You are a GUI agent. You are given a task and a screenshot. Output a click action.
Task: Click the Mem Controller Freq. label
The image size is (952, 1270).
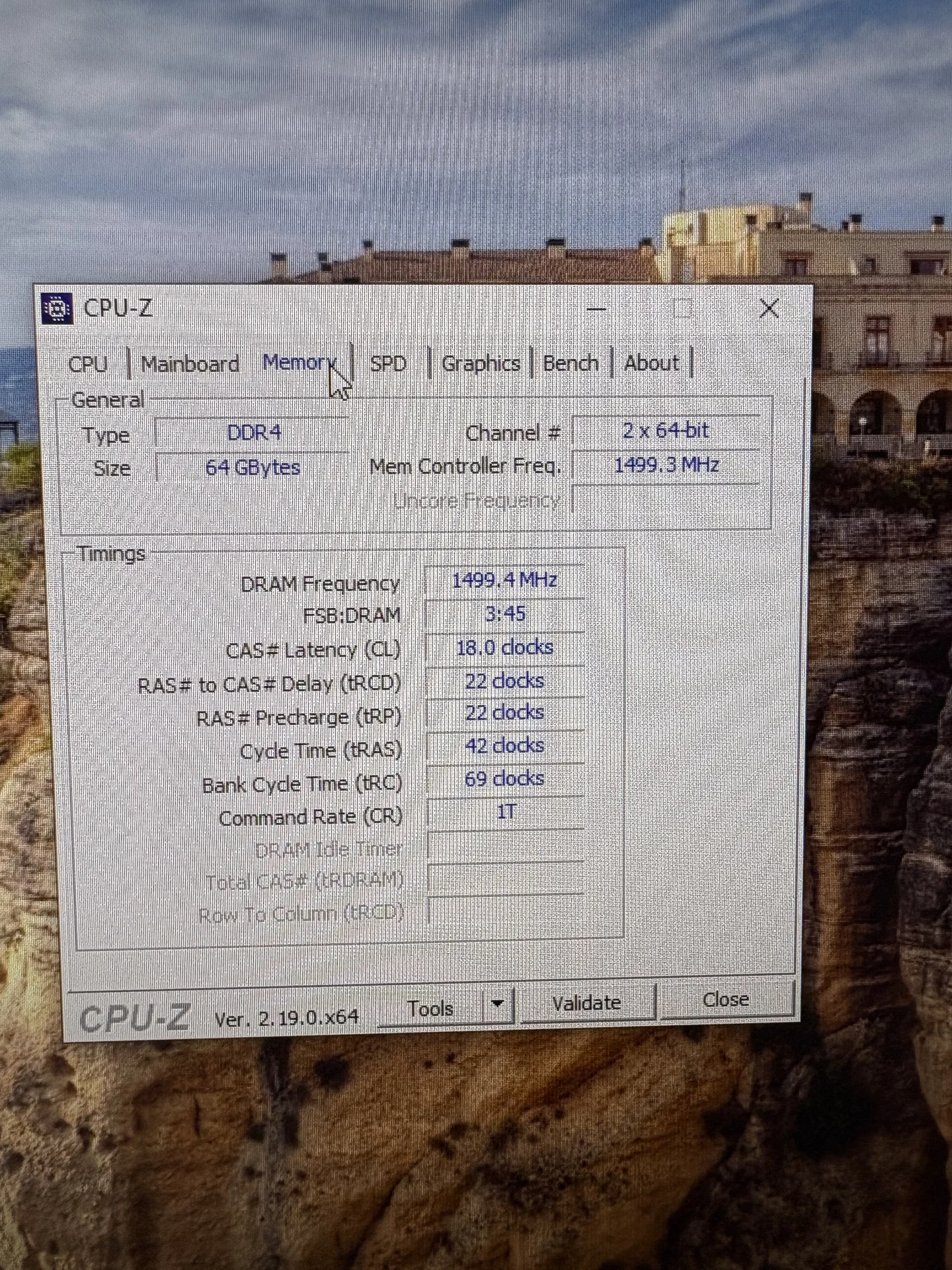[465, 467]
